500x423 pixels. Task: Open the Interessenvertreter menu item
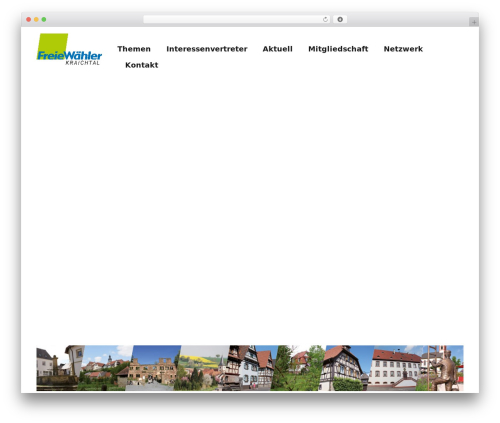tap(207, 49)
